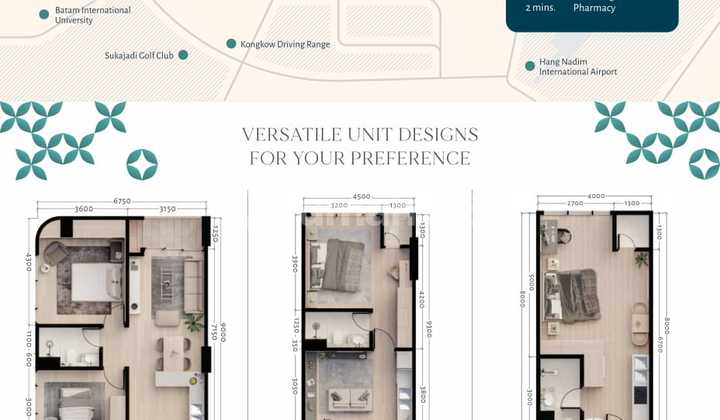Select the Sukajadi Golf Club map pin

183,55
